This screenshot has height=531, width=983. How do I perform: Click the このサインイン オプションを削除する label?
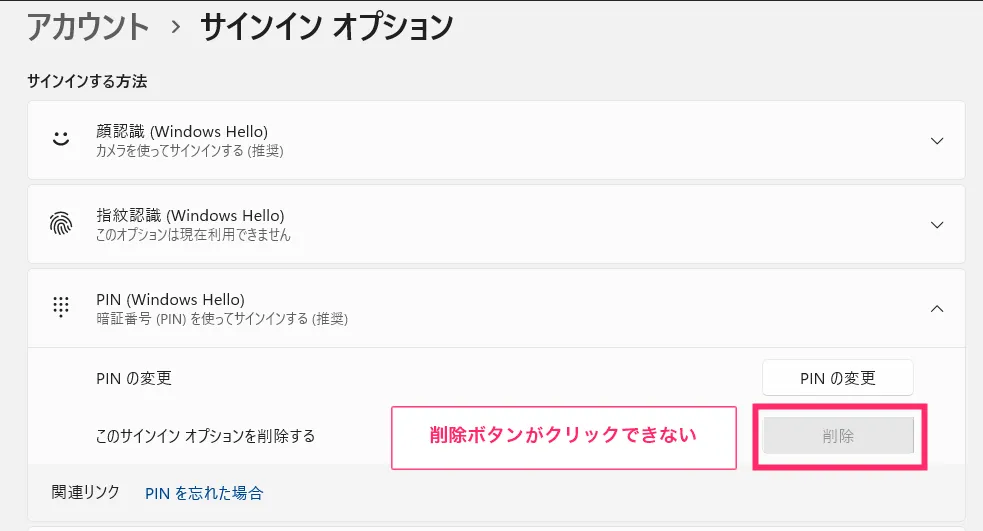point(206,436)
